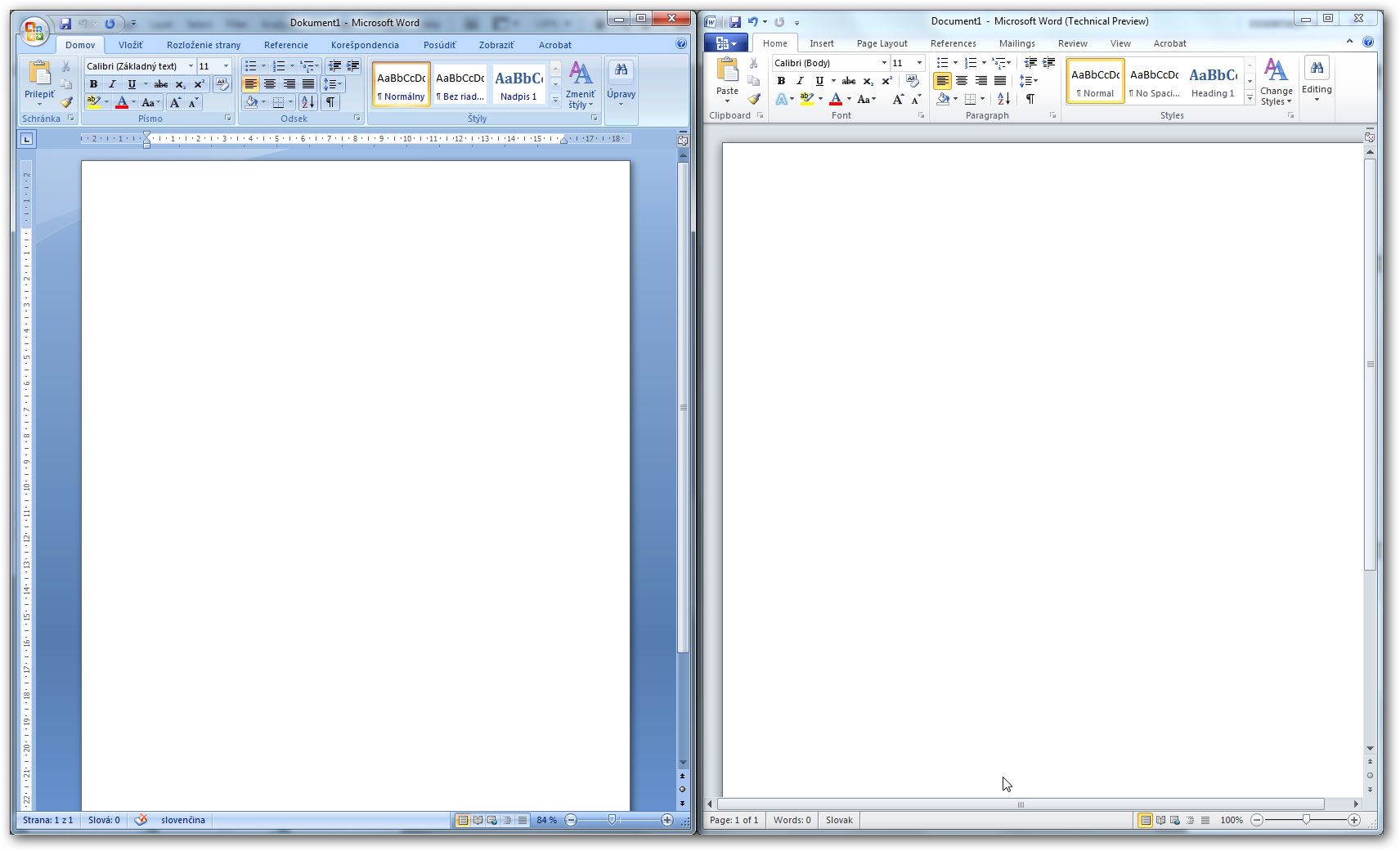Click Cut scissors in left Word window
The width and height of the screenshot is (1400, 851).
(x=66, y=66)
